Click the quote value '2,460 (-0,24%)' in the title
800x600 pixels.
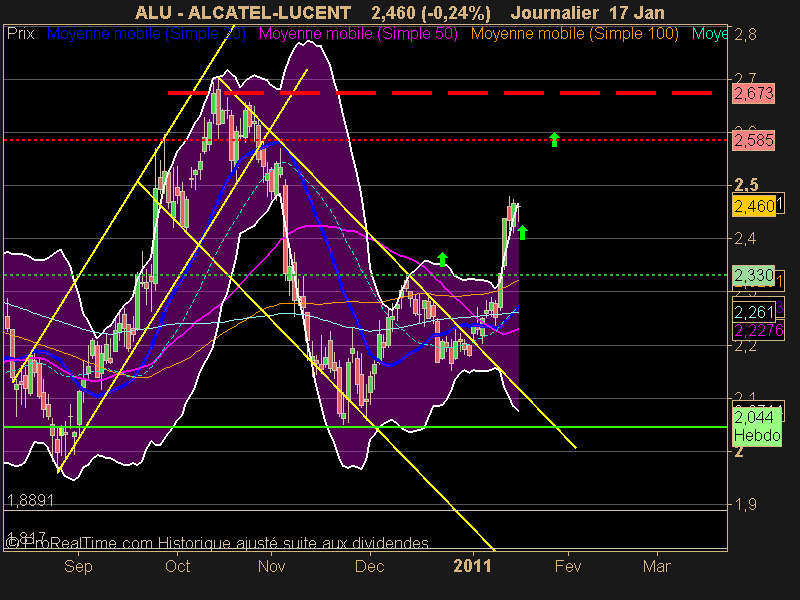click(431, 12)
